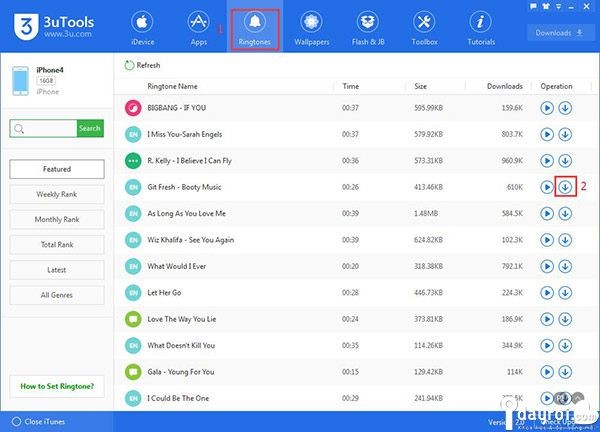Click the ringtone search input field
The width and height of the screenshot is (600, 432).
tap(43, 128)
